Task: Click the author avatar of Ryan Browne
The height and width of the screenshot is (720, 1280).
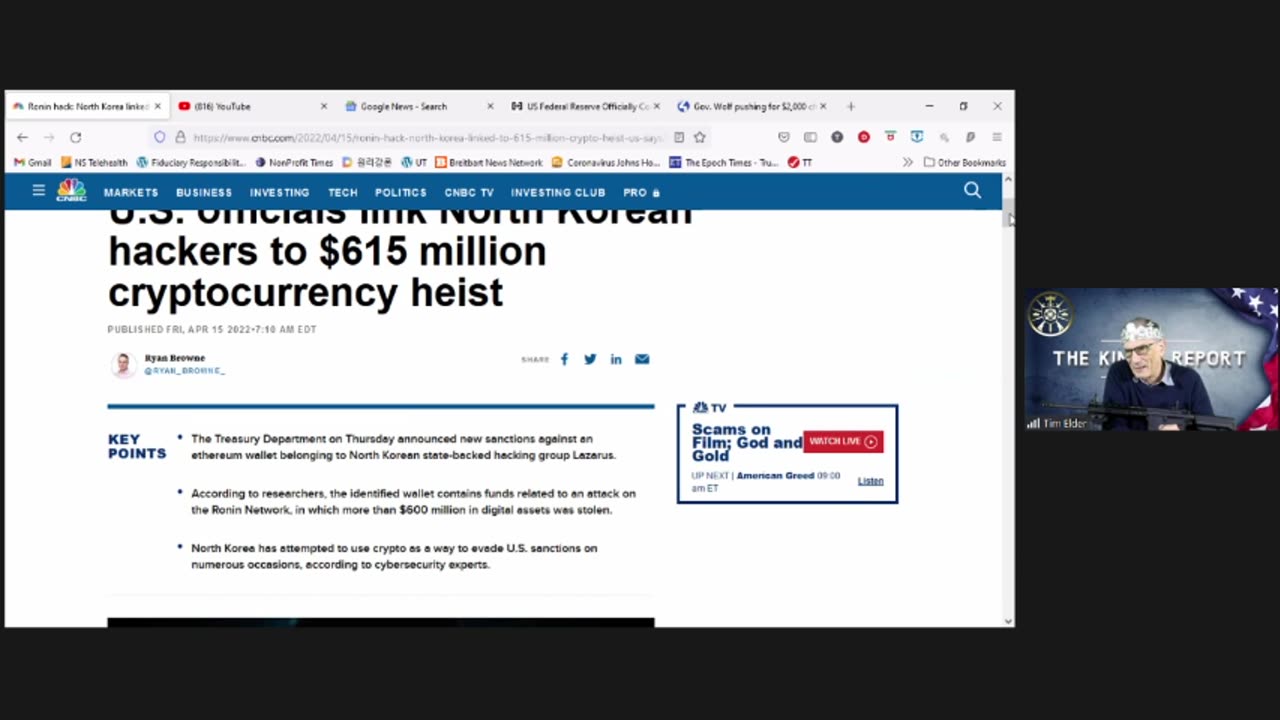Action: 123,364
